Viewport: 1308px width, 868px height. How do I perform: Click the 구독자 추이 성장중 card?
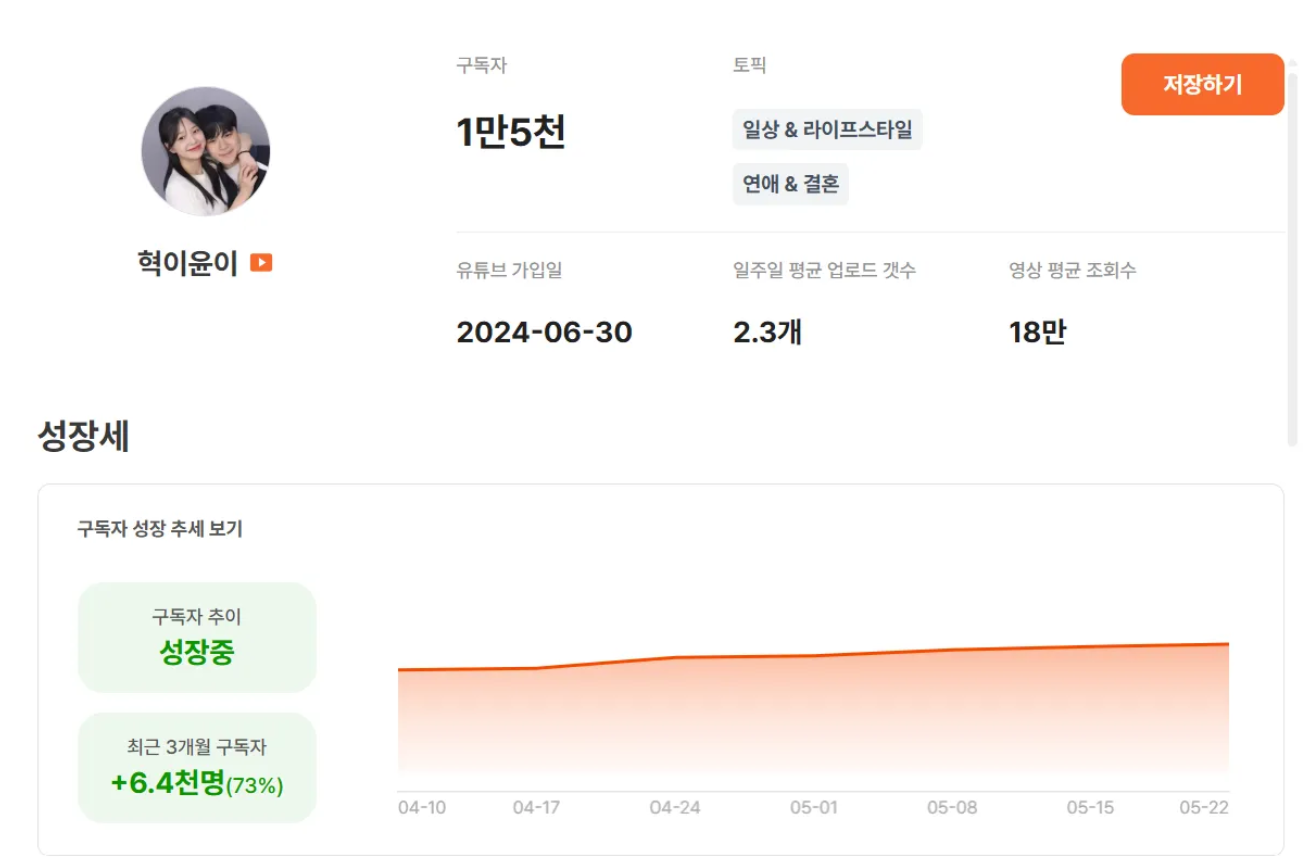[197, 637]
